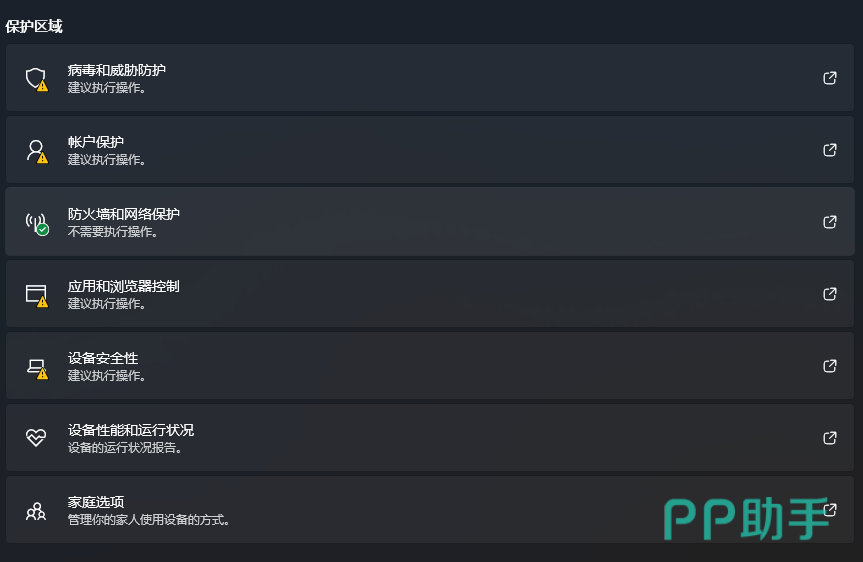Open external link icon for 设备性能和运行状况

[829, 438]
